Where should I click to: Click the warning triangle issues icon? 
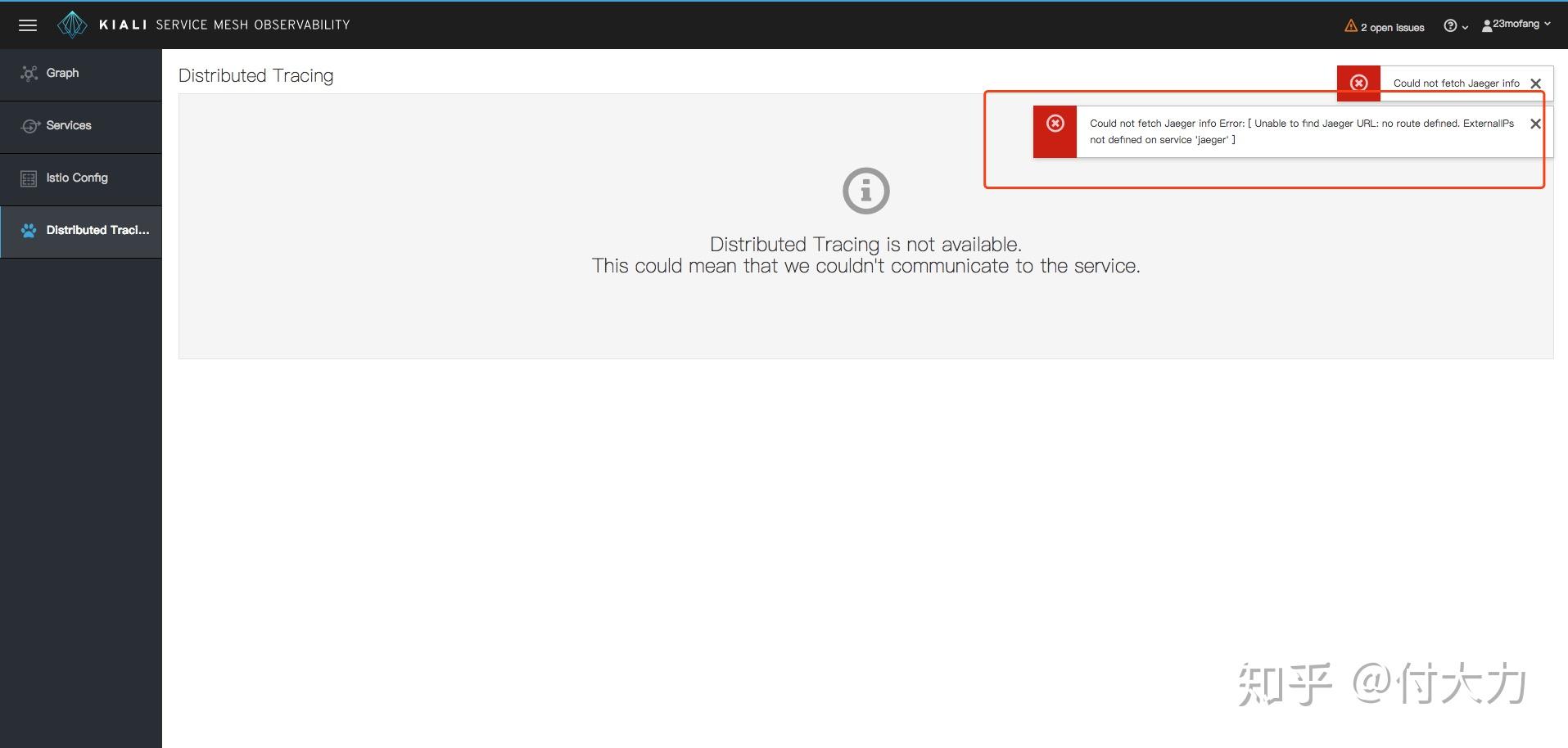point(1351,26)
